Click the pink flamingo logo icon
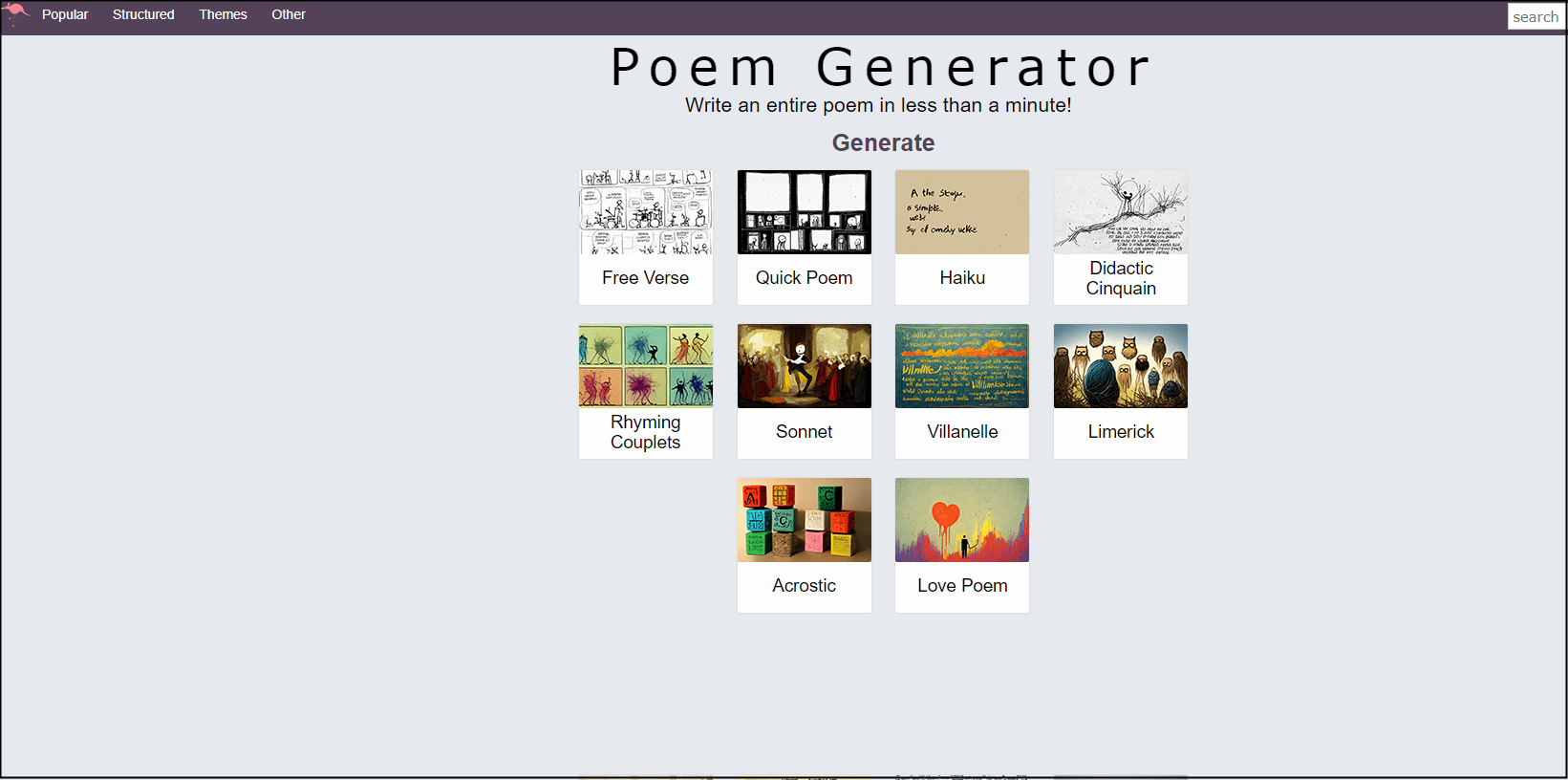1568x780 pixels. [16, 13]
